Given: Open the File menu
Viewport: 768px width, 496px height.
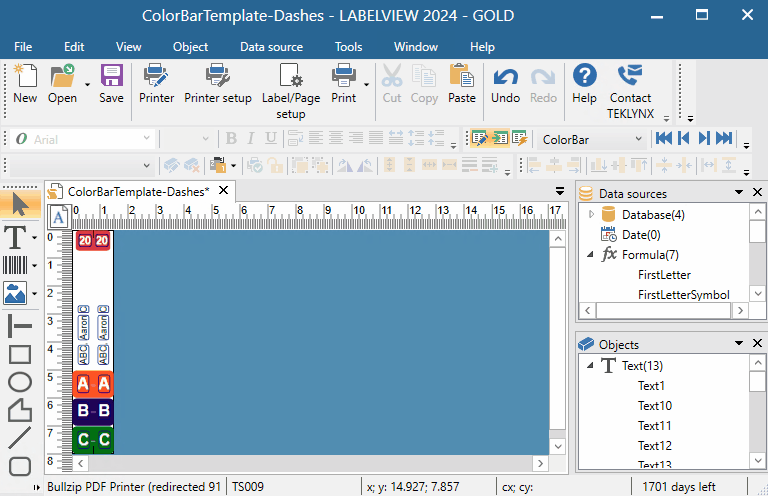Looking at the screenshot, I should click(23, 47).
